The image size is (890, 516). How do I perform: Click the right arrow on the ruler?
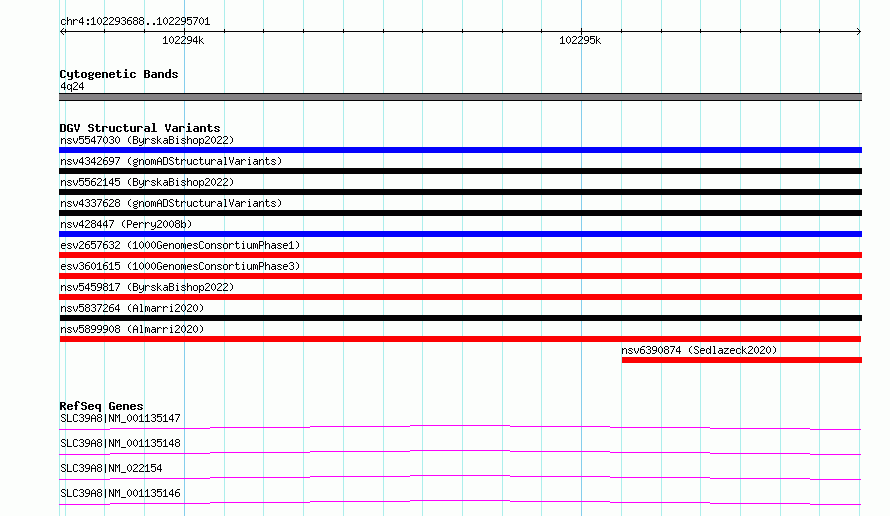click(859, 32)
